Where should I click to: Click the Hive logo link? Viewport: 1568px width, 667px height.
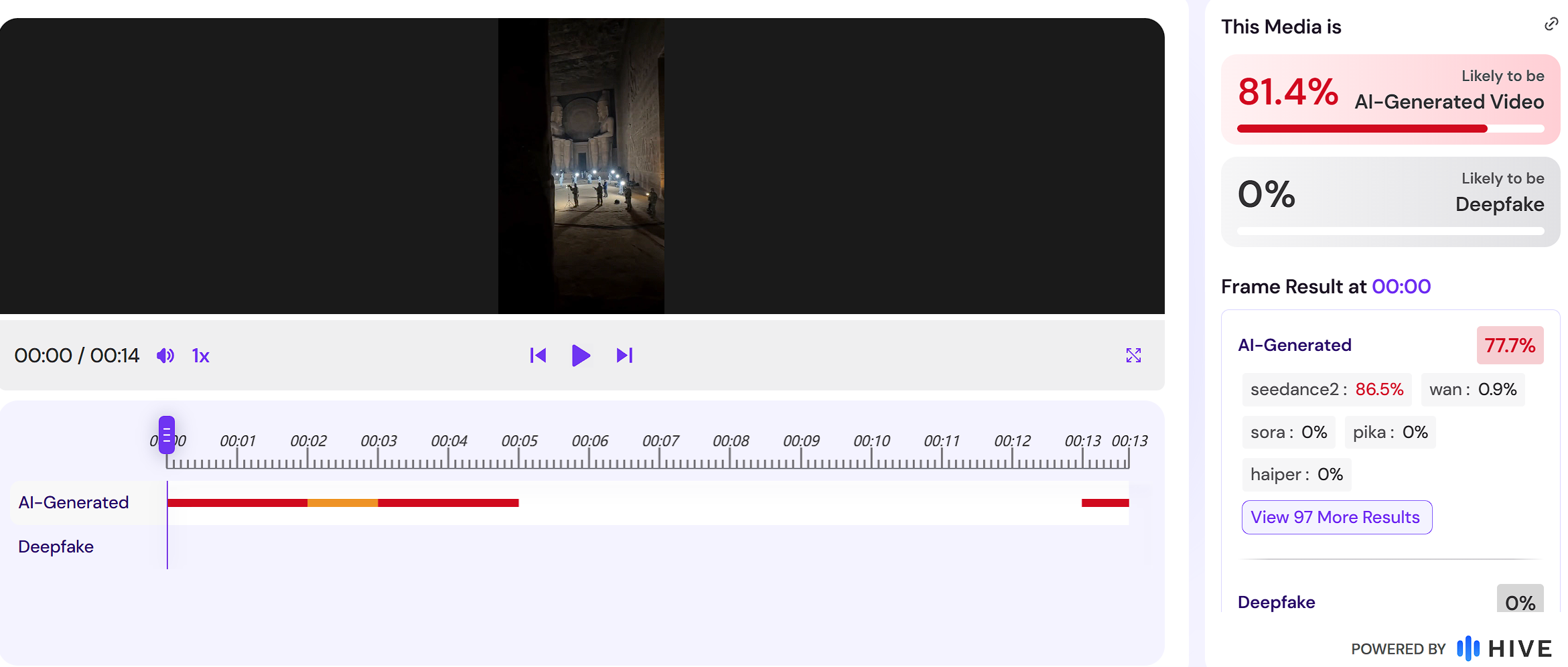pyautogui.click(x=1504, y=648)
